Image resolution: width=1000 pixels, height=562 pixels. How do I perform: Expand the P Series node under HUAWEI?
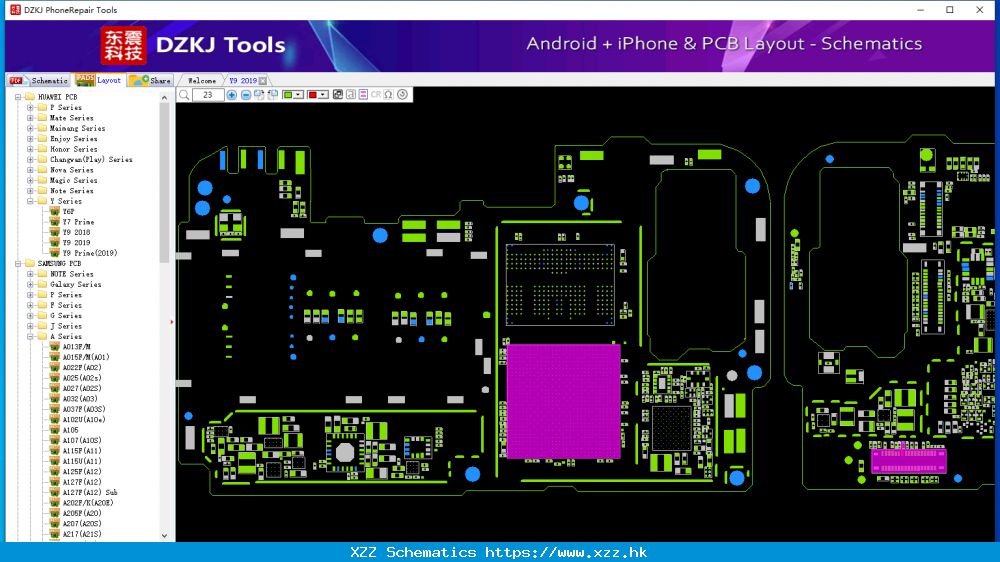coord(30,107)
